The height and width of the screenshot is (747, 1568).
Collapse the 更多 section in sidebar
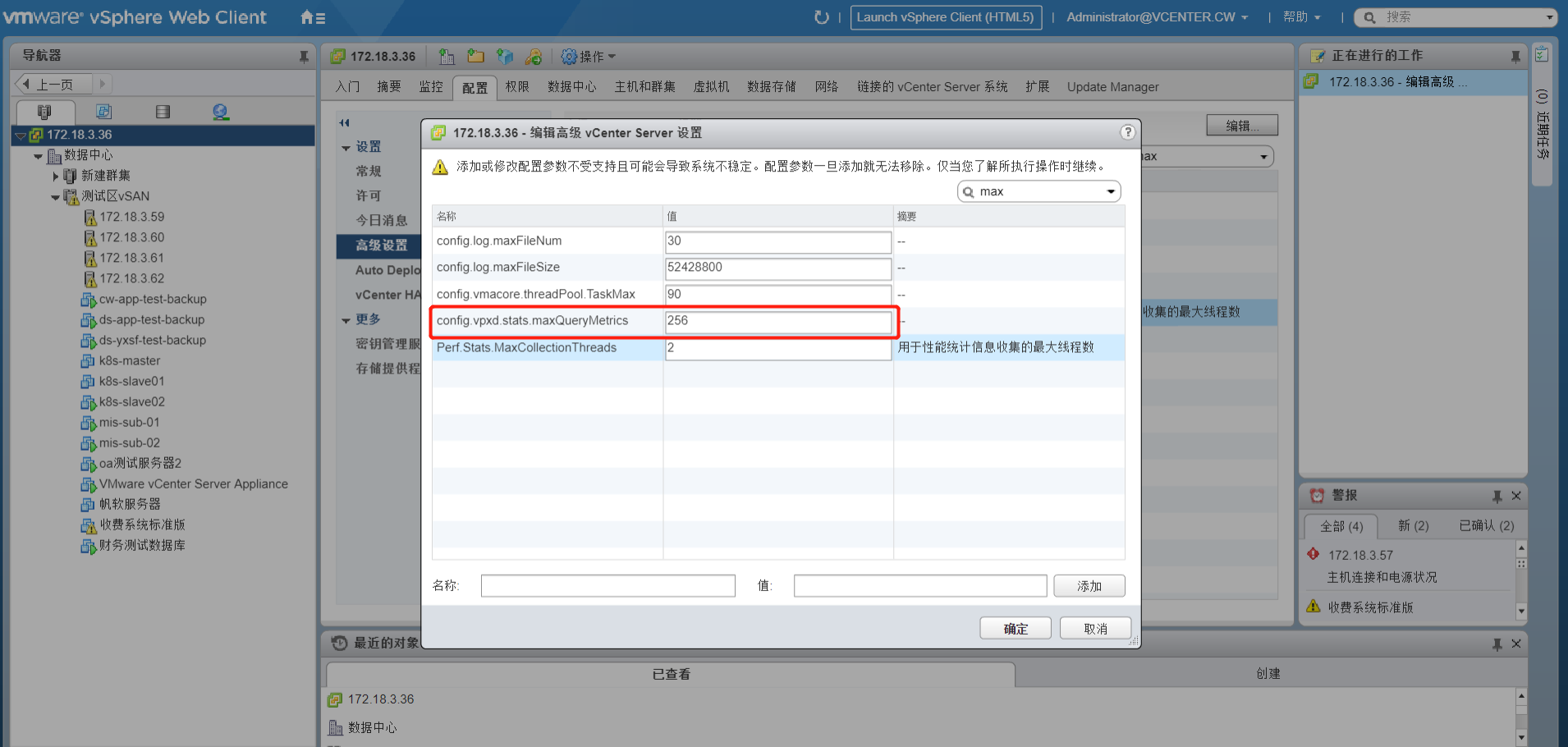[x=346, y=320]
